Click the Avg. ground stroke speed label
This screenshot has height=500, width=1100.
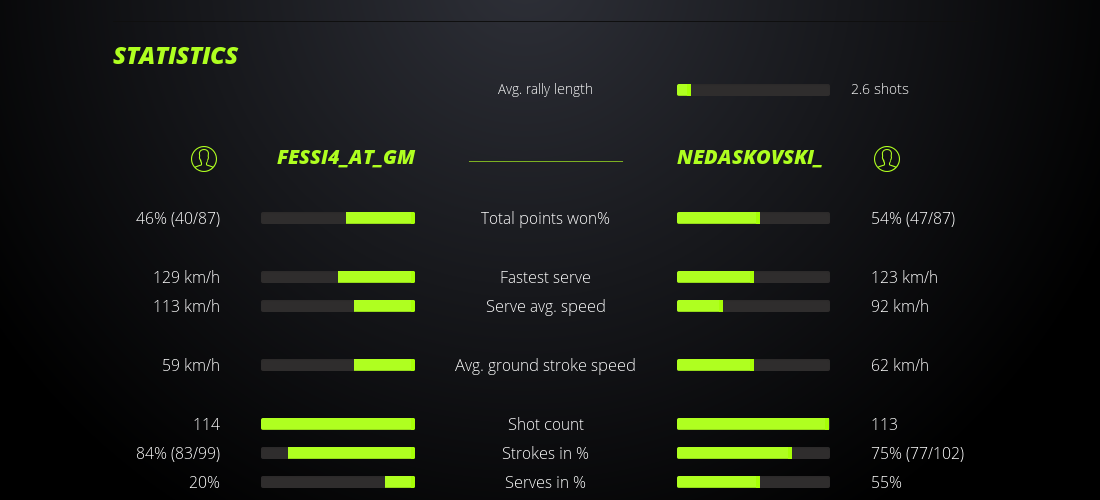pyautogui.click(x=545, y=365)
